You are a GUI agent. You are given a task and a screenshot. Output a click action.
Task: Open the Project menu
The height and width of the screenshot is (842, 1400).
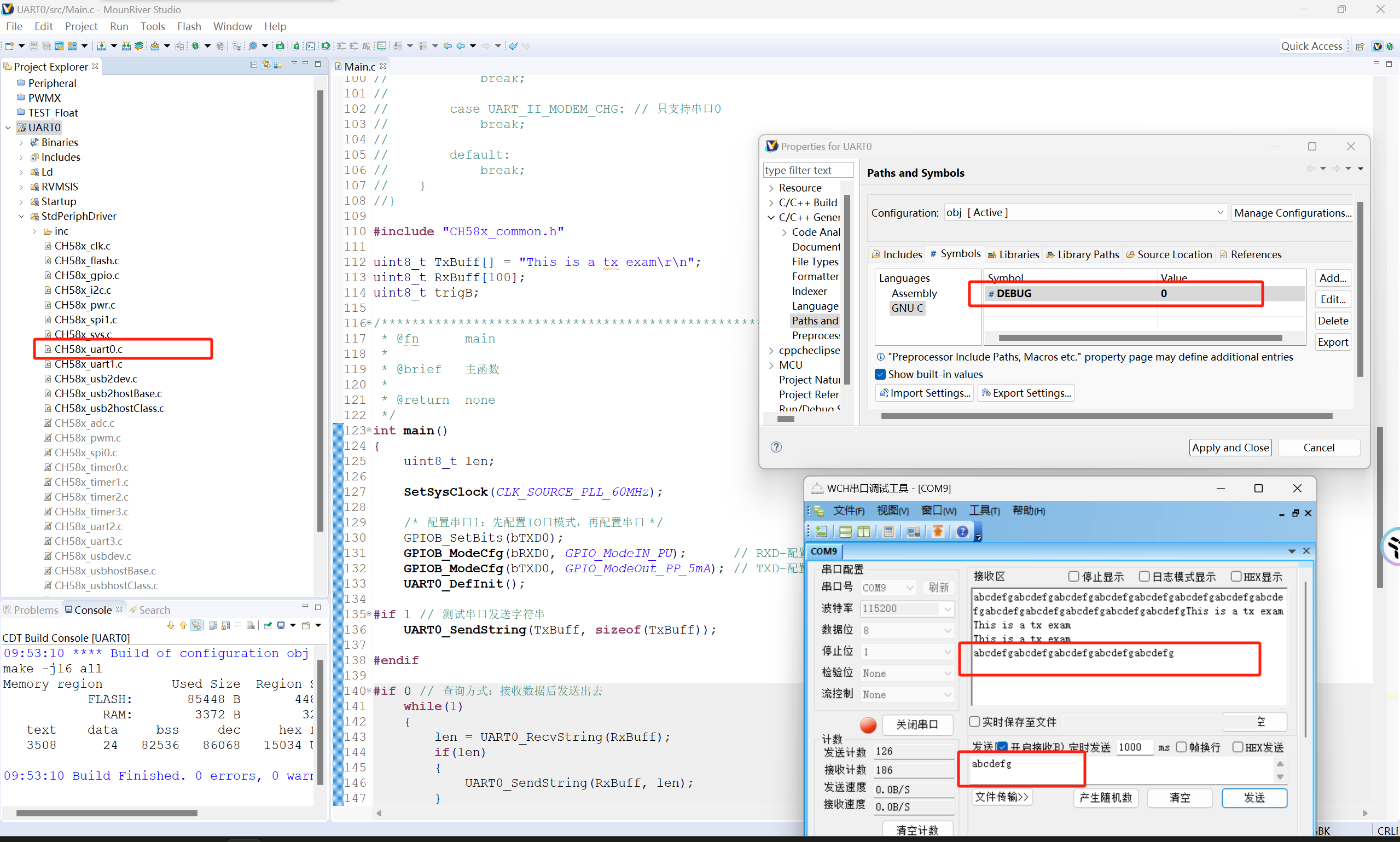(81, 26)
